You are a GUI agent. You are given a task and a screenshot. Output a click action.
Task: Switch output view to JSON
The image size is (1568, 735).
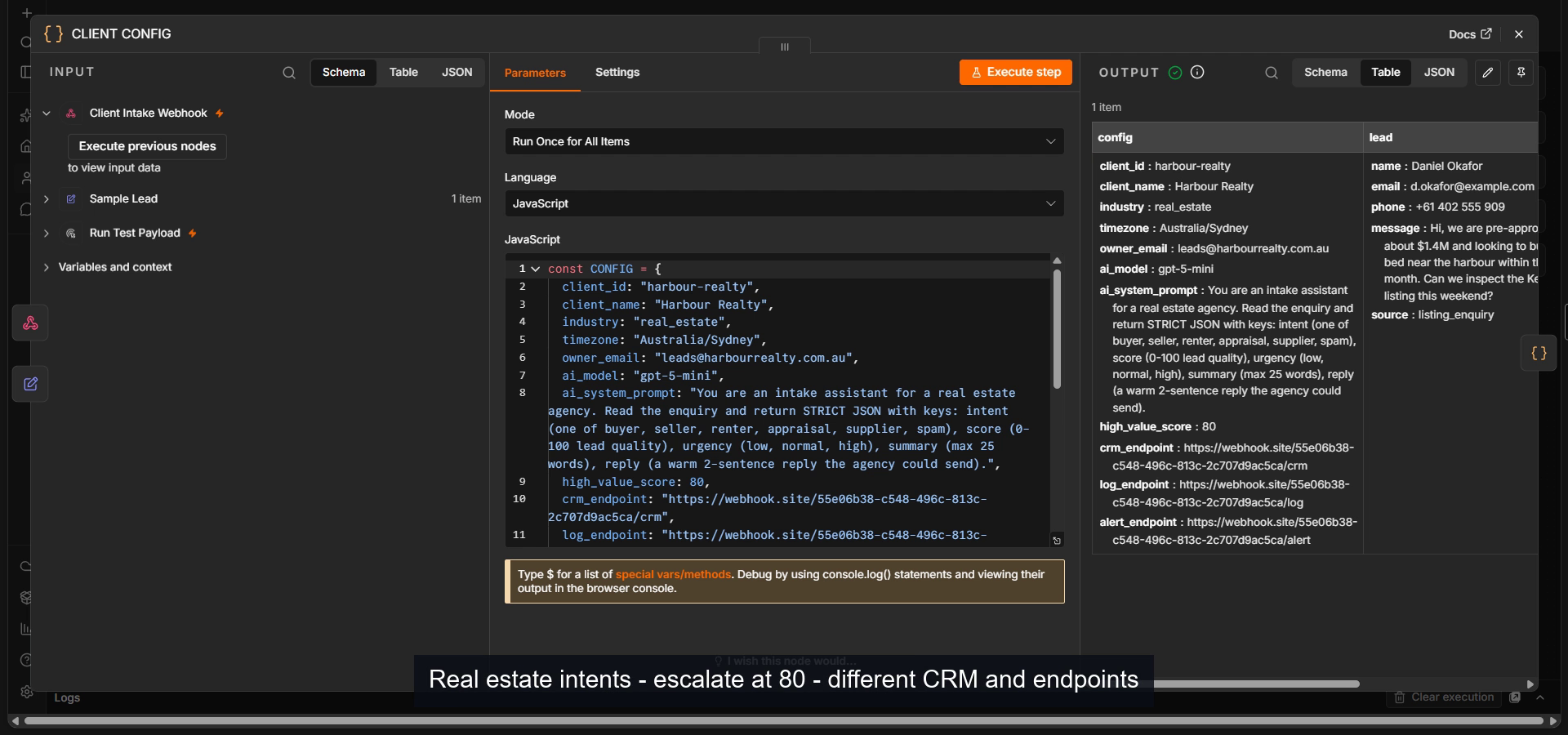(x=1439, y=72)
